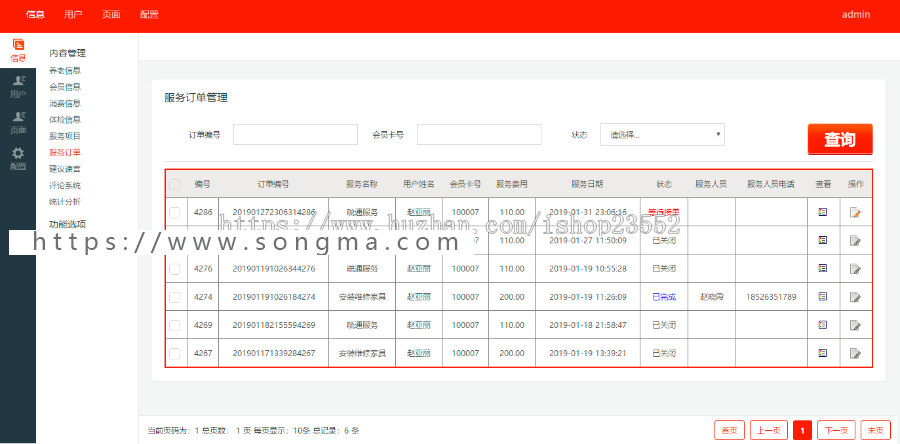The height and width of the screenshot is (444, 900).
Task: Select 配置 in the top red navigation bar
Action: pyautogui.click(x=149, y=15)
